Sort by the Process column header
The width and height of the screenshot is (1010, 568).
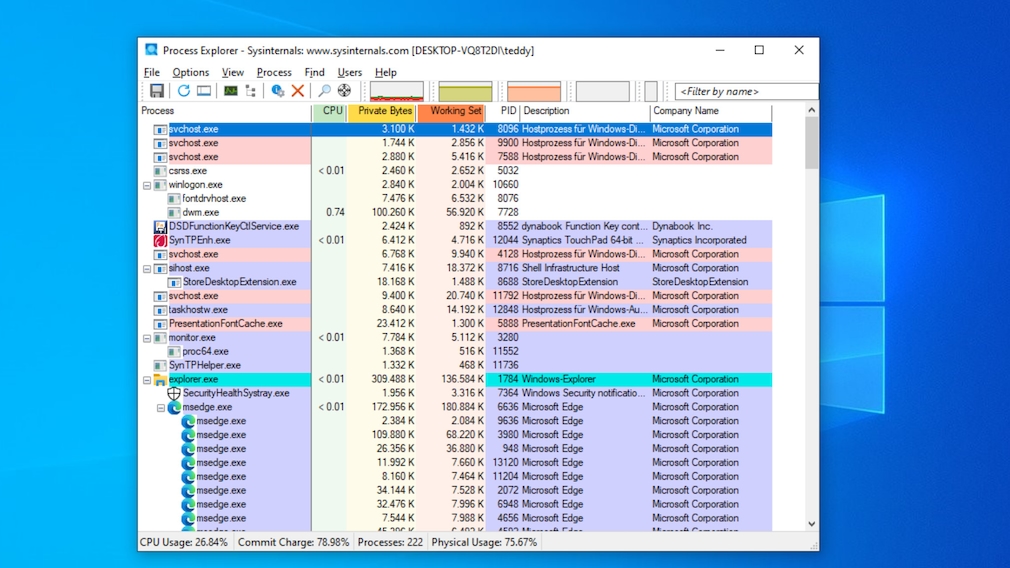point(225,111)
